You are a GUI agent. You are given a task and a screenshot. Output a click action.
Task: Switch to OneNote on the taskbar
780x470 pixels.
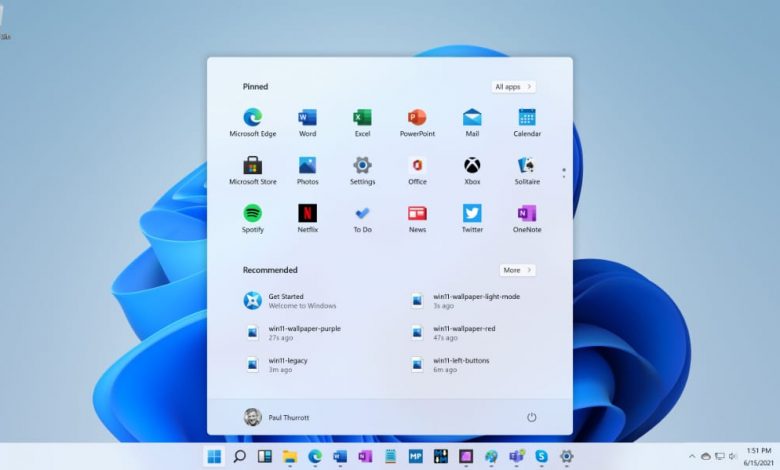tap(365, 456)
